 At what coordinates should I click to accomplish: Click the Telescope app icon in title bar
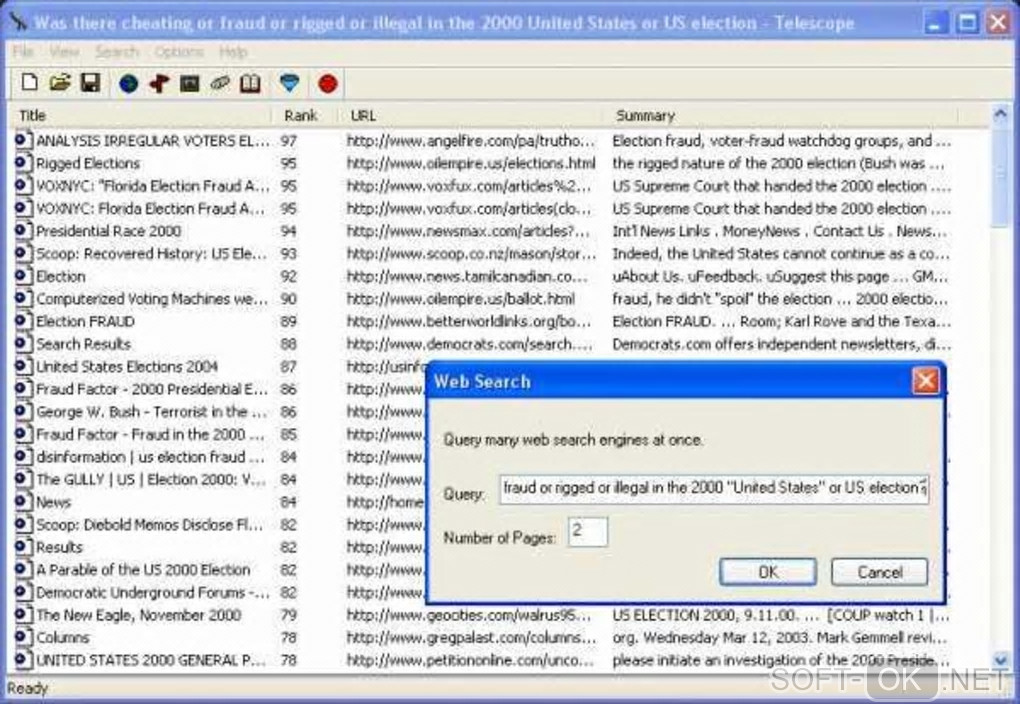(x=18, y=22)
